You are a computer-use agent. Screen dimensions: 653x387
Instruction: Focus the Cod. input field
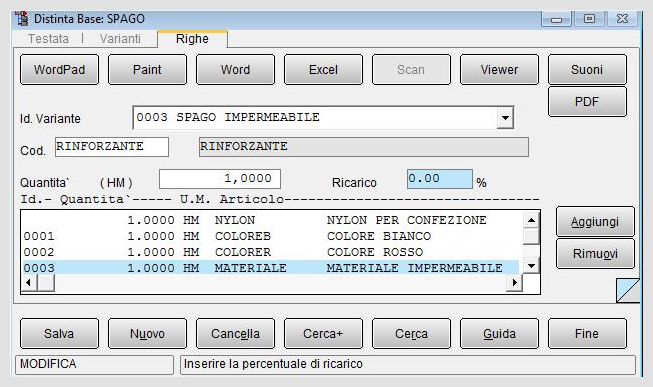tap(112, 147)
